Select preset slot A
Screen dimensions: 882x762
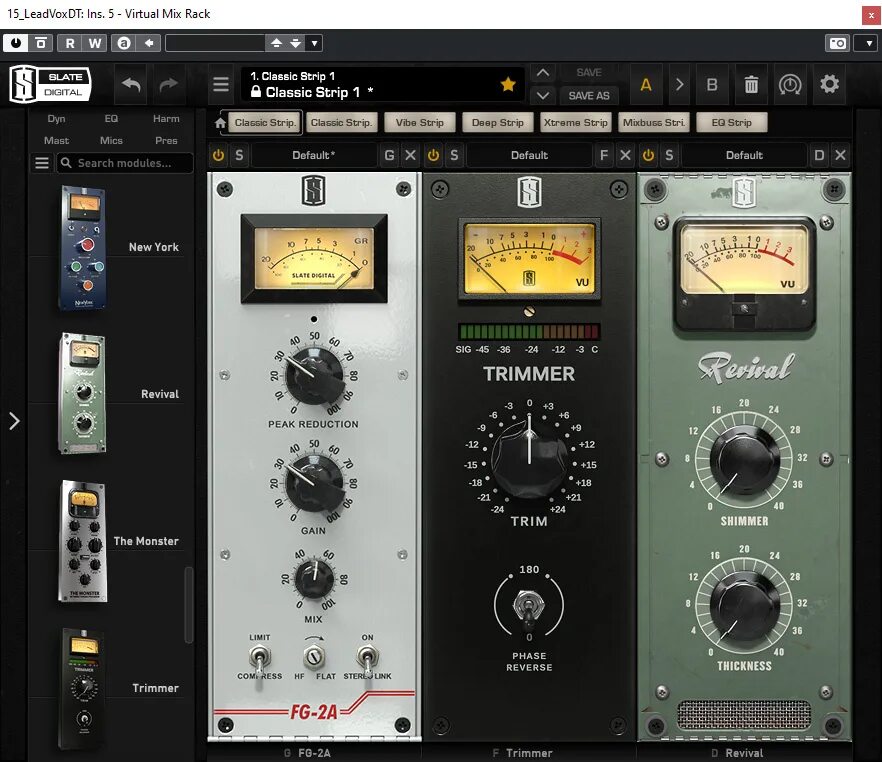point(646,85)
